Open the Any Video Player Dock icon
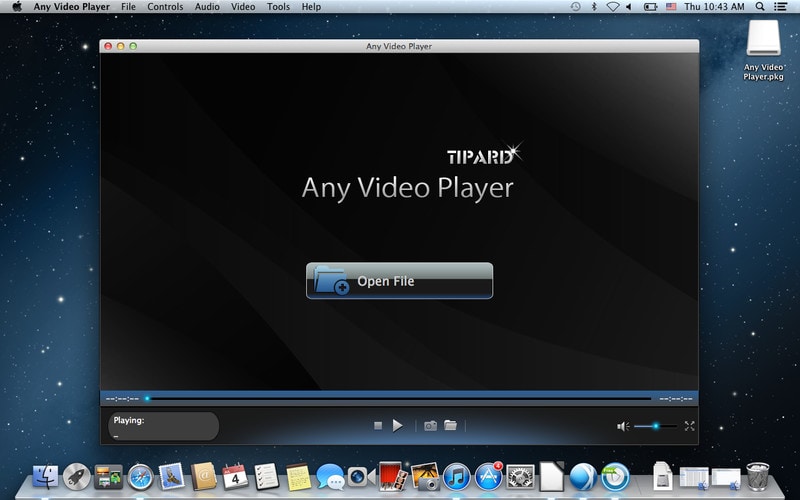 615,477
